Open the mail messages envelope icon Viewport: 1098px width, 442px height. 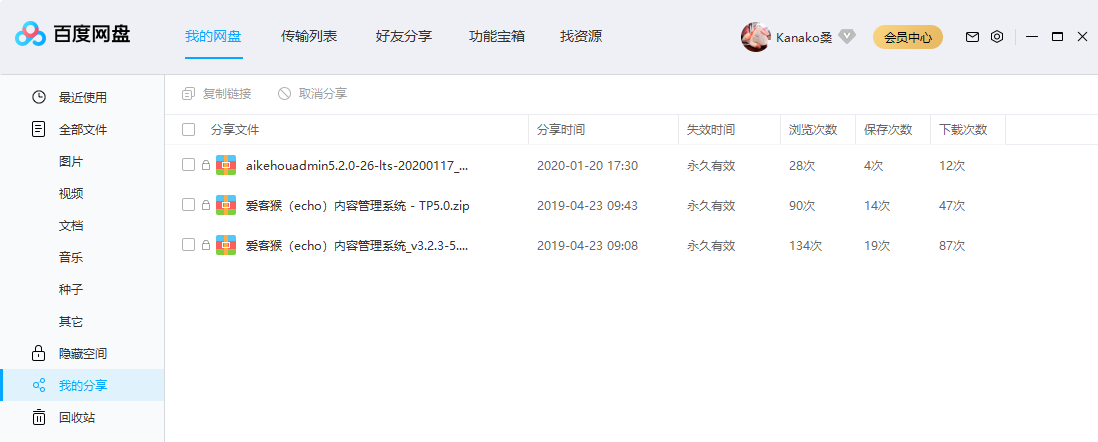click(x=972, y=37)
